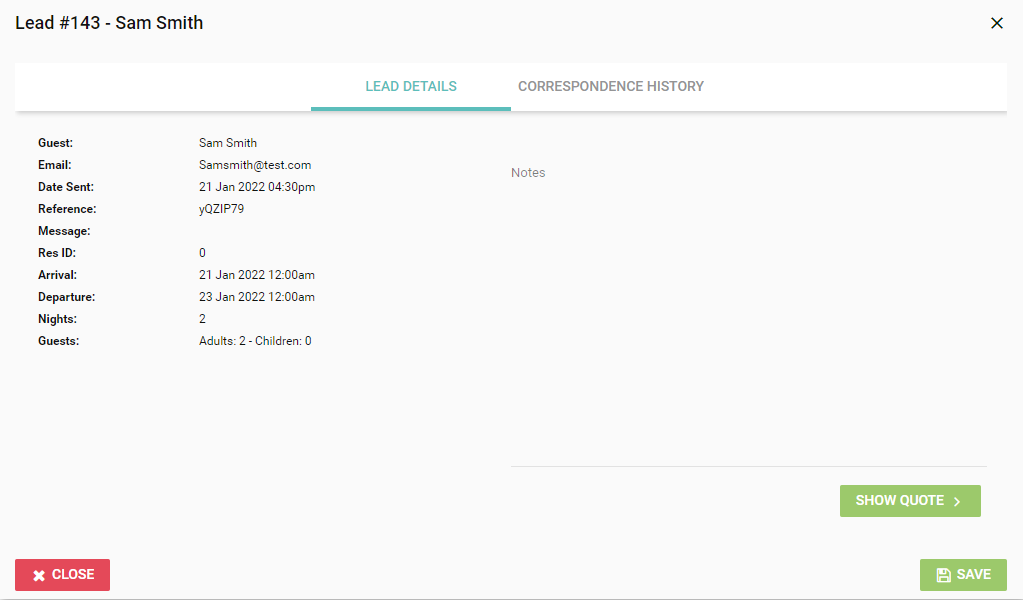Click the email address Samsmith@test.com
This screenshot has width=1023, height=600.
click(255, 165)
